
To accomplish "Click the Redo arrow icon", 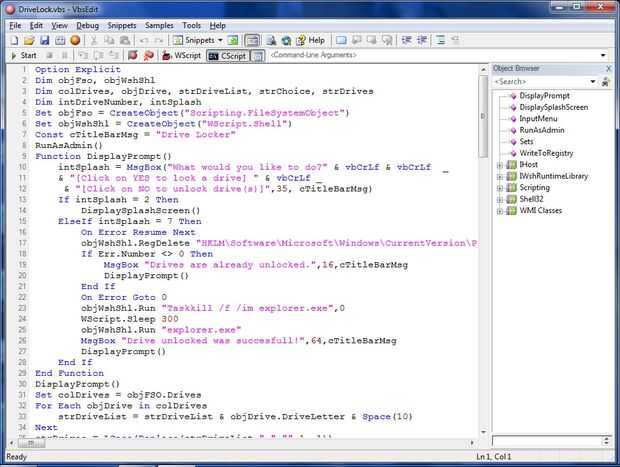I will (x=159, y=40).
